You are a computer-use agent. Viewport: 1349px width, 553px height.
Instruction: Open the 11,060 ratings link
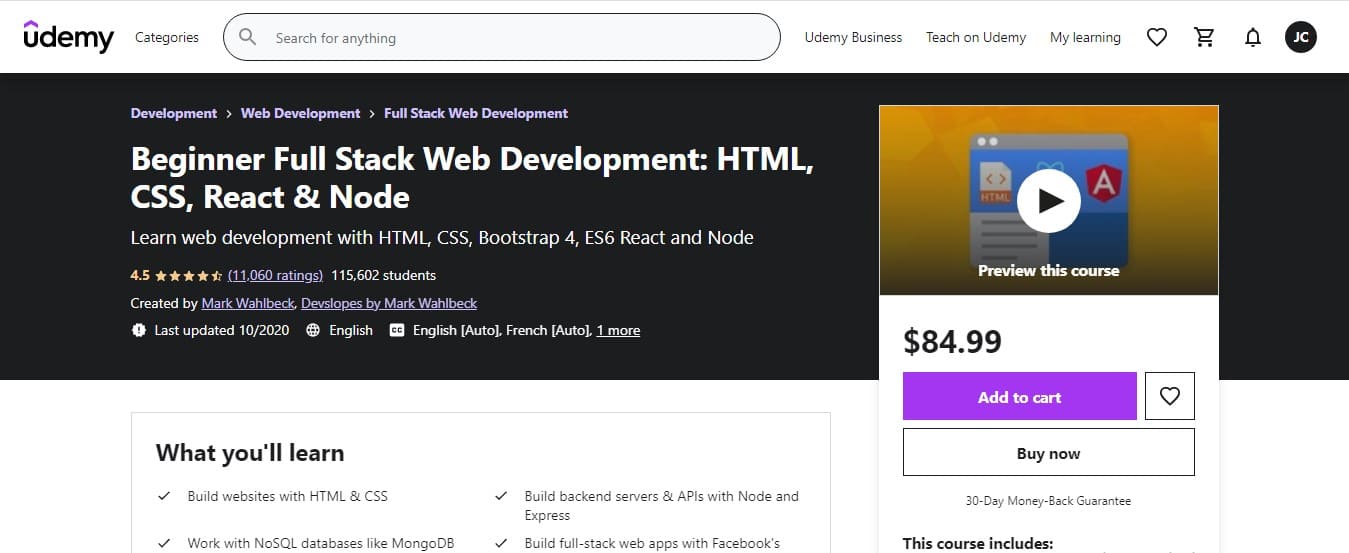point(275,275)
